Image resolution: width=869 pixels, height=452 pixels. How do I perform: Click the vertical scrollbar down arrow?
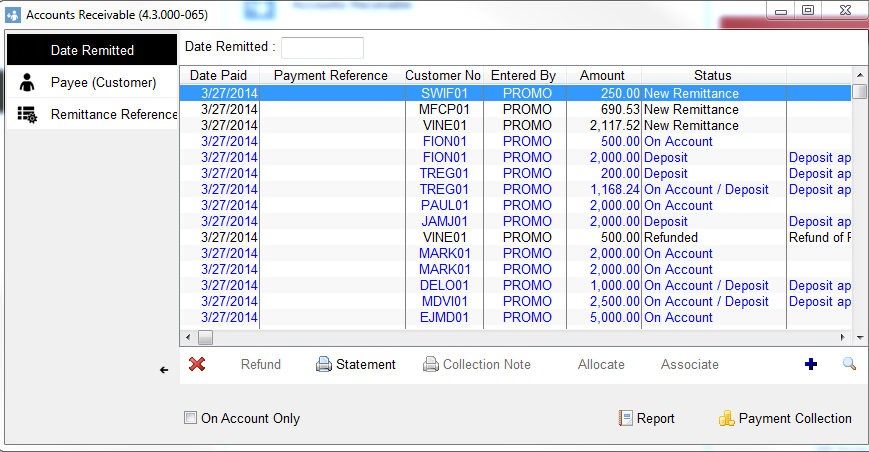coord(860,337)
